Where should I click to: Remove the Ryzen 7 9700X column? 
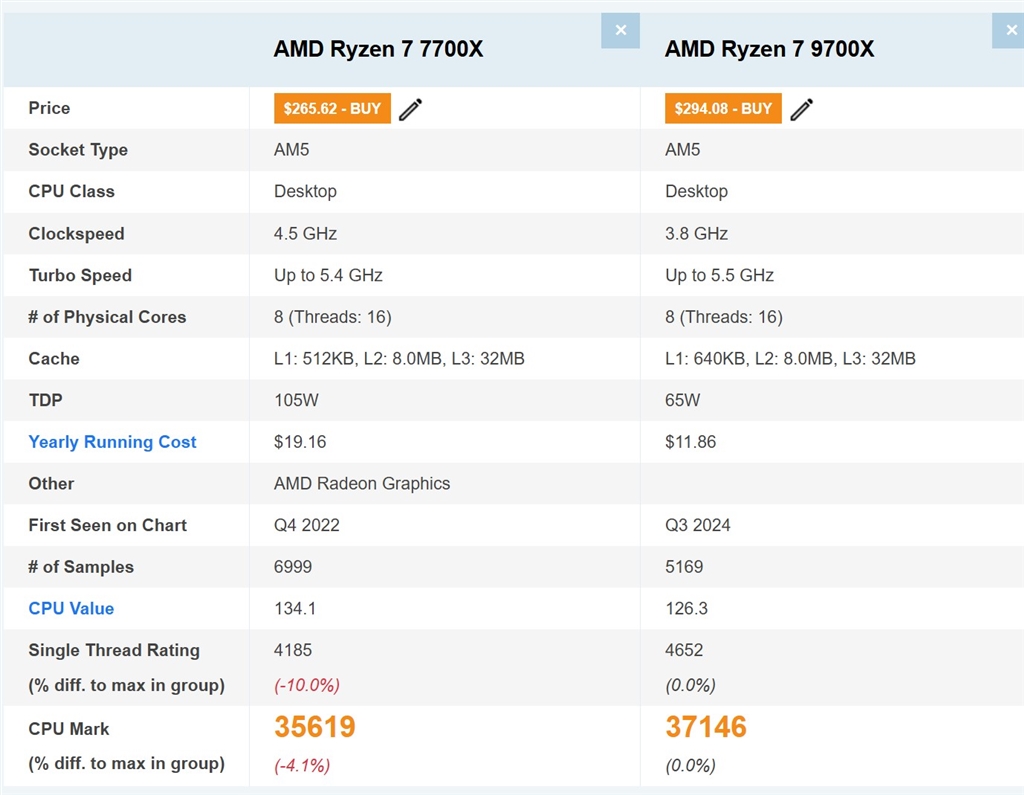[1010, 31]
